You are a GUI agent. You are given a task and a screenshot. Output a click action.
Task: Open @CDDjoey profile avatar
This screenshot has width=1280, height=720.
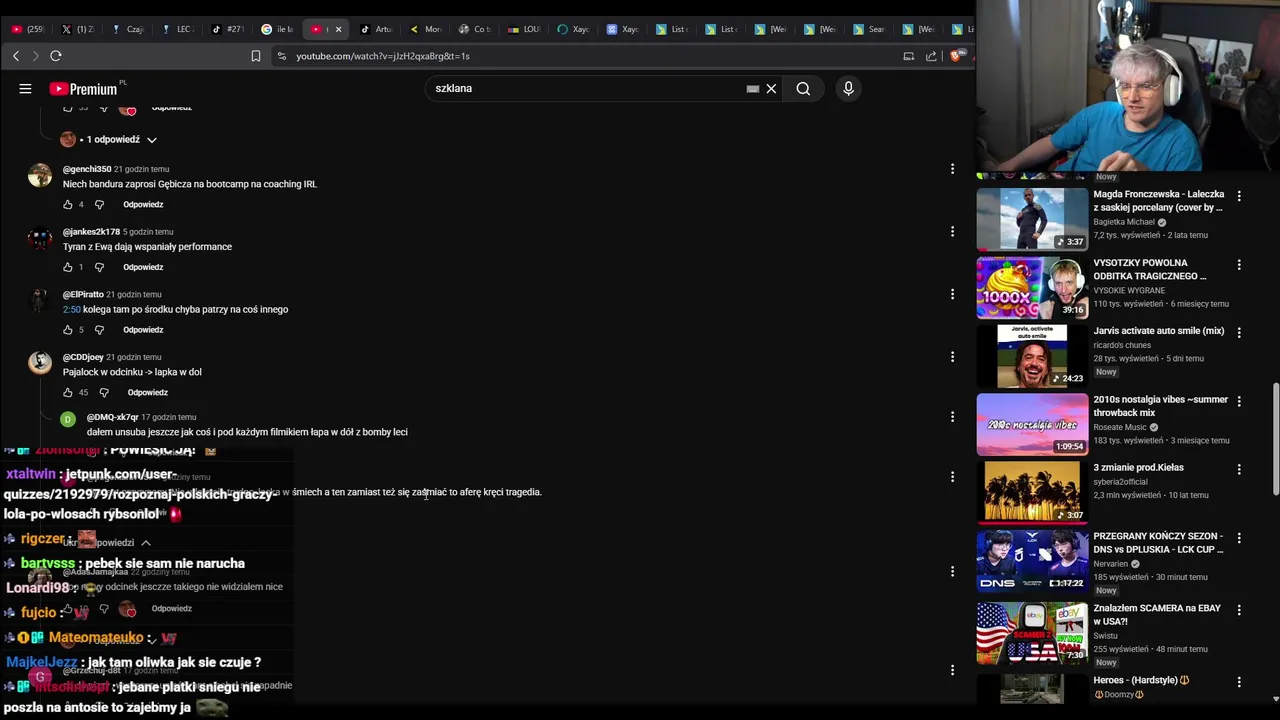click(40, 362)
